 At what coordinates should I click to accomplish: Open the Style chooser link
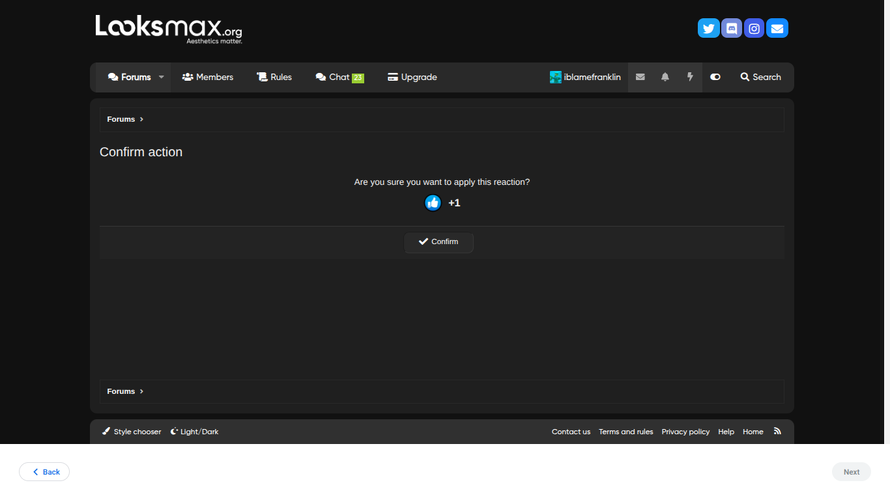132,432
